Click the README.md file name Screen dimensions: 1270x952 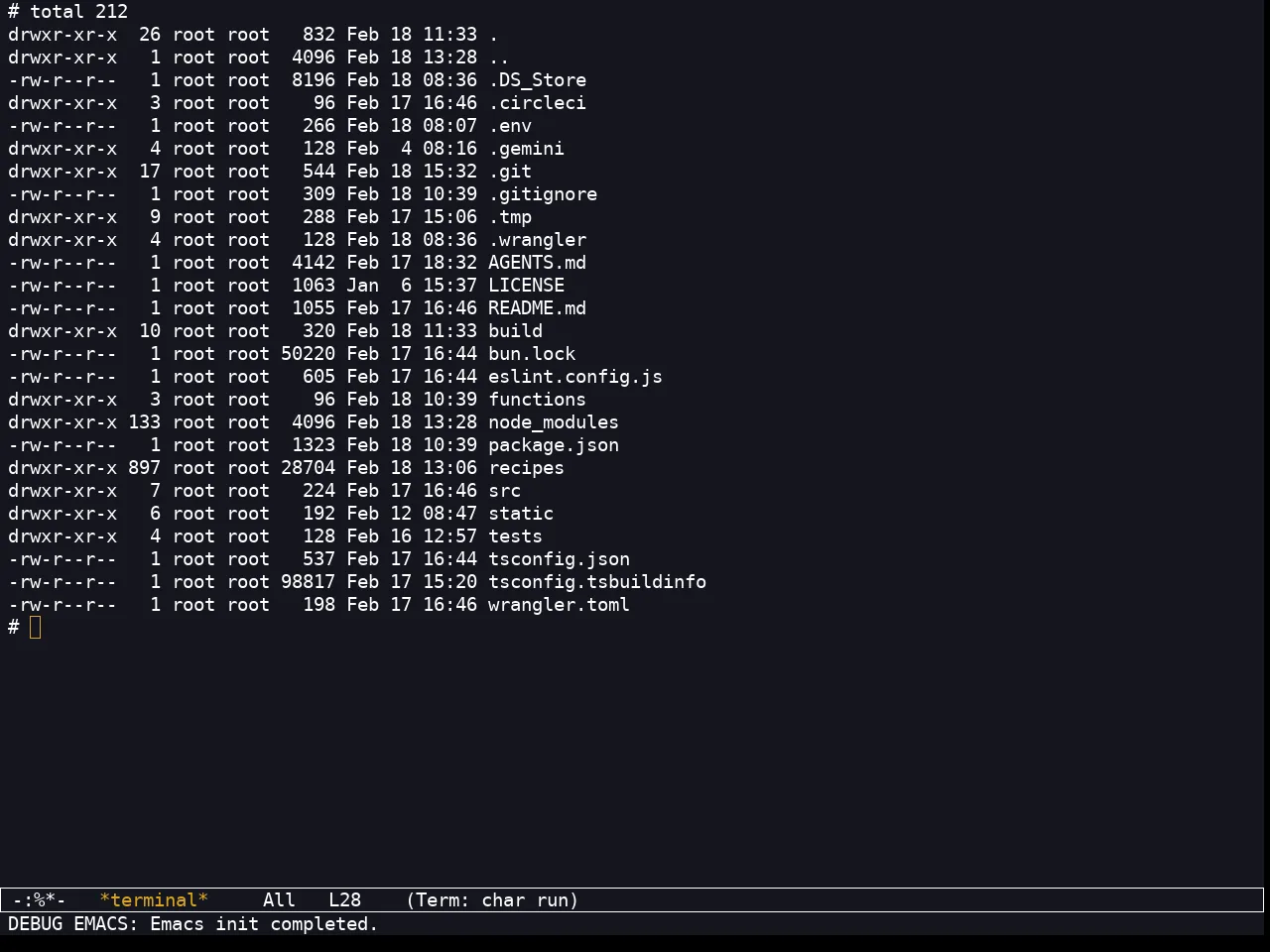click(537, 308)
